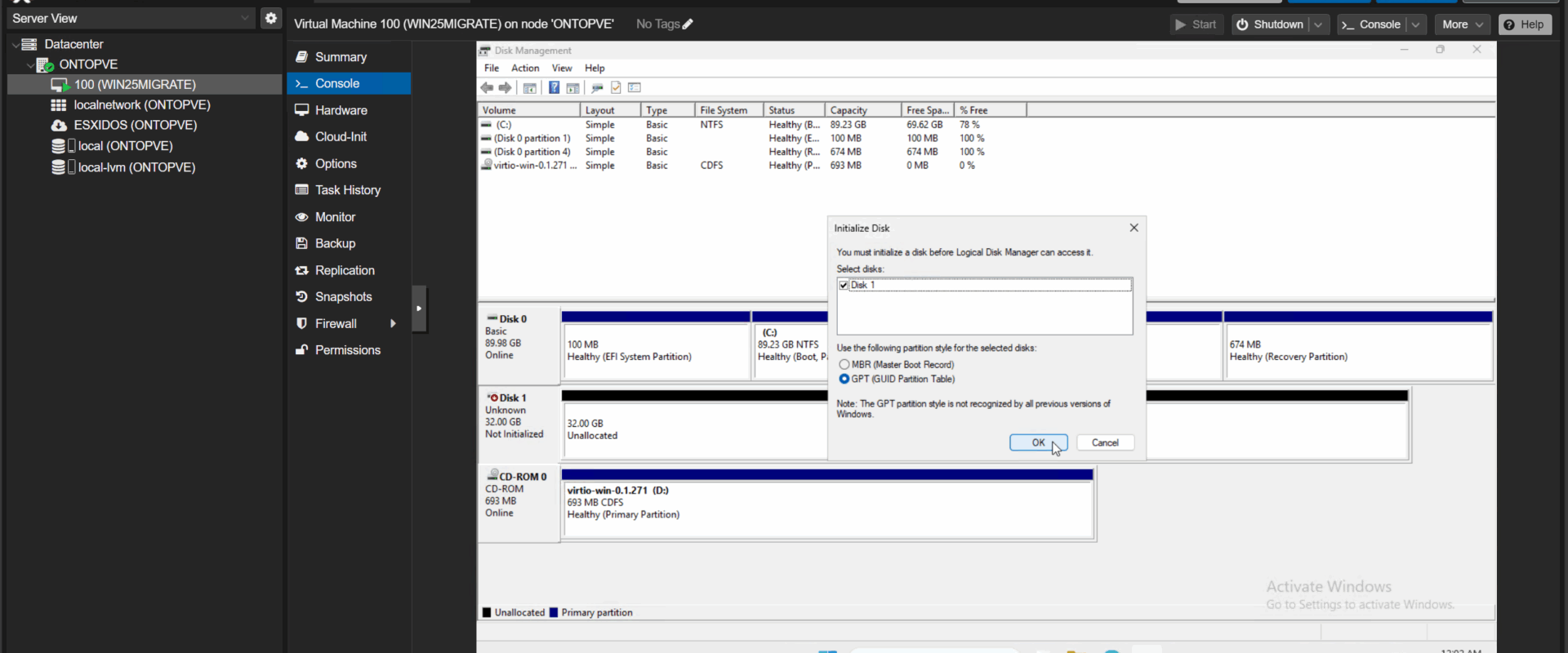Click the plug connector icon in the toolbar
The image size is (1568, 653).
click(597, 87)
